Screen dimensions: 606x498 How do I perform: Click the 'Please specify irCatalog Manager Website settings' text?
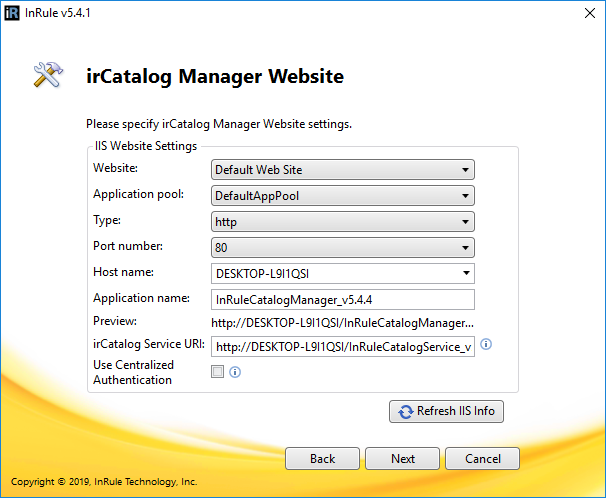click(x=219, y=124)
